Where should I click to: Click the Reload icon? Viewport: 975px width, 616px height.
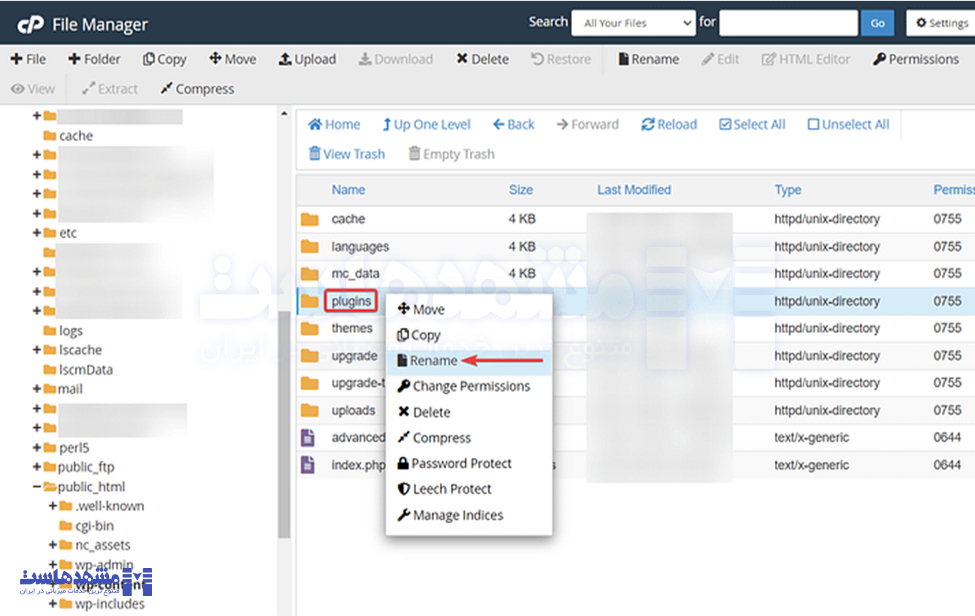[x=648, y=125]
